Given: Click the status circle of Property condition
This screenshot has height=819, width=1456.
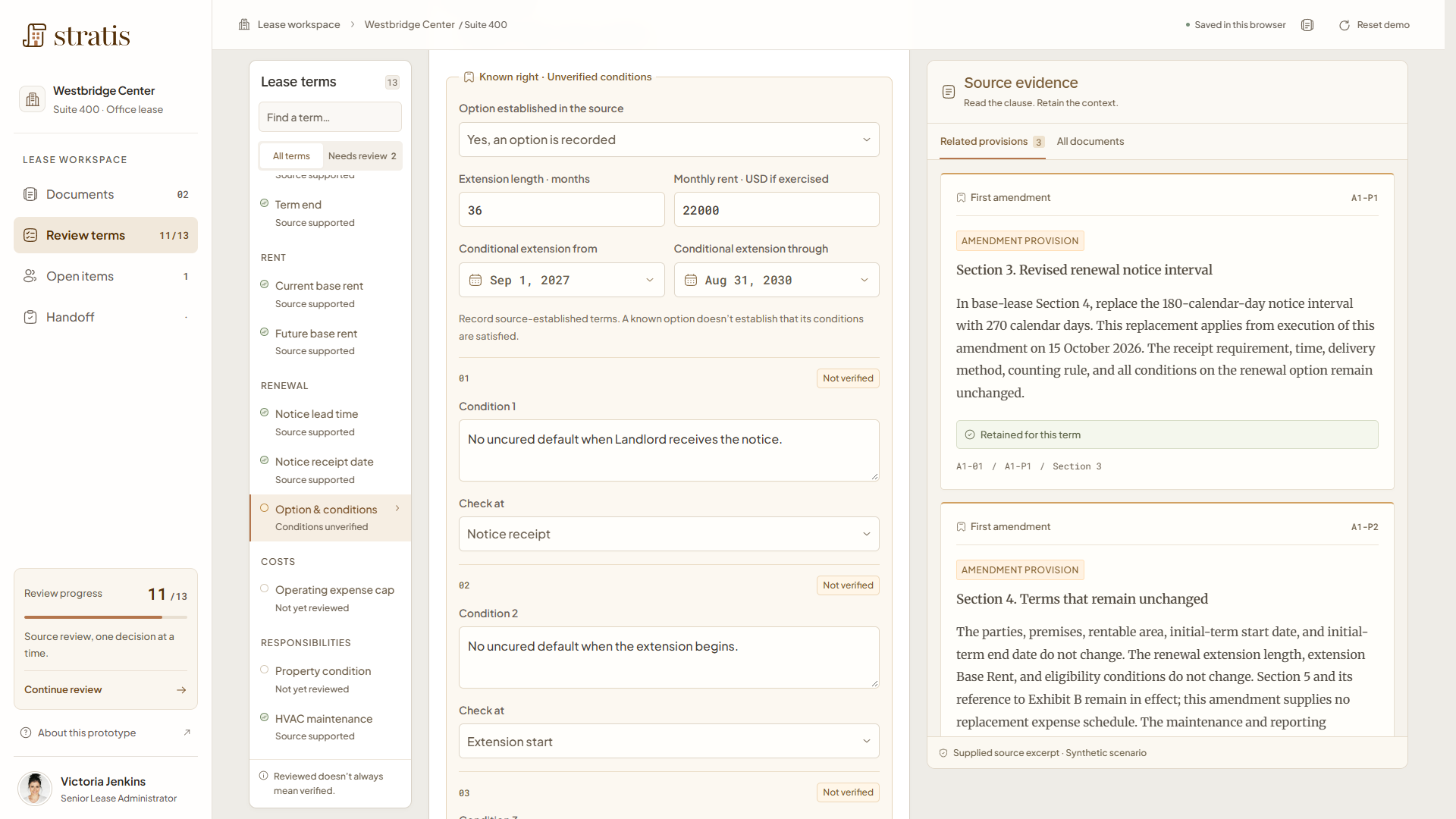Looking at the screenshot, I should tap(265, 670).
